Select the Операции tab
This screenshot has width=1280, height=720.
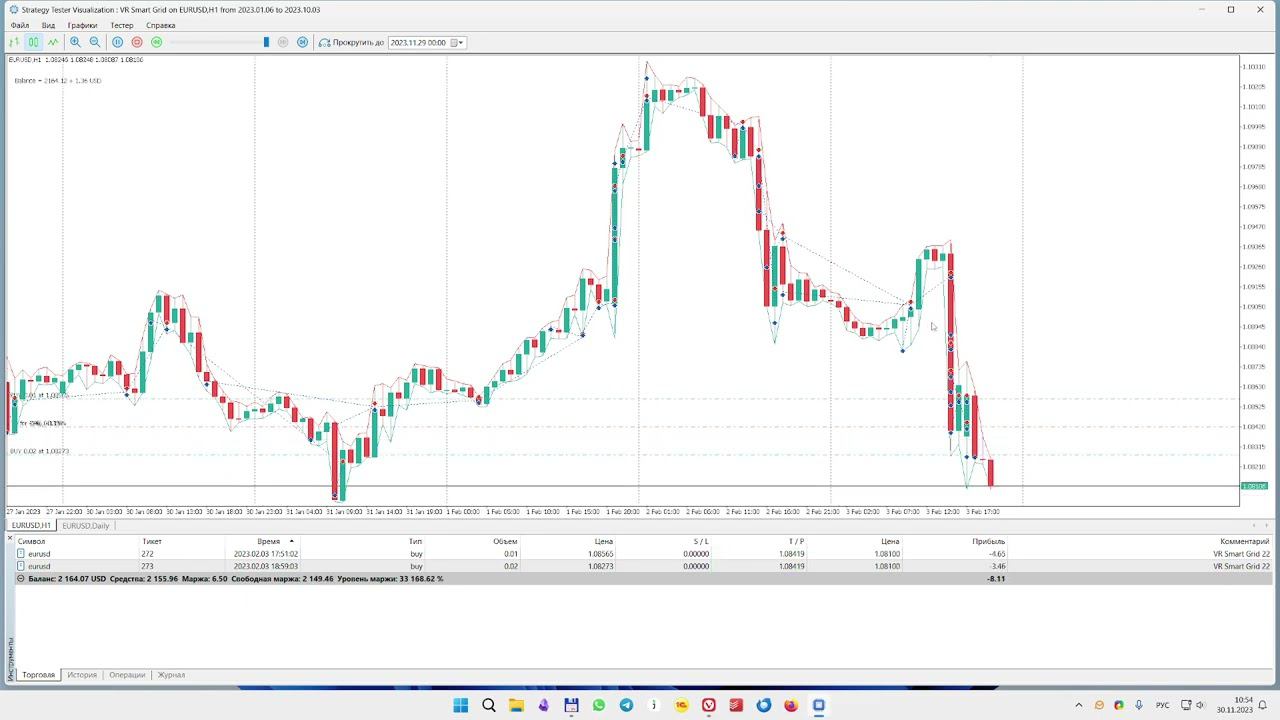point(127,675)
